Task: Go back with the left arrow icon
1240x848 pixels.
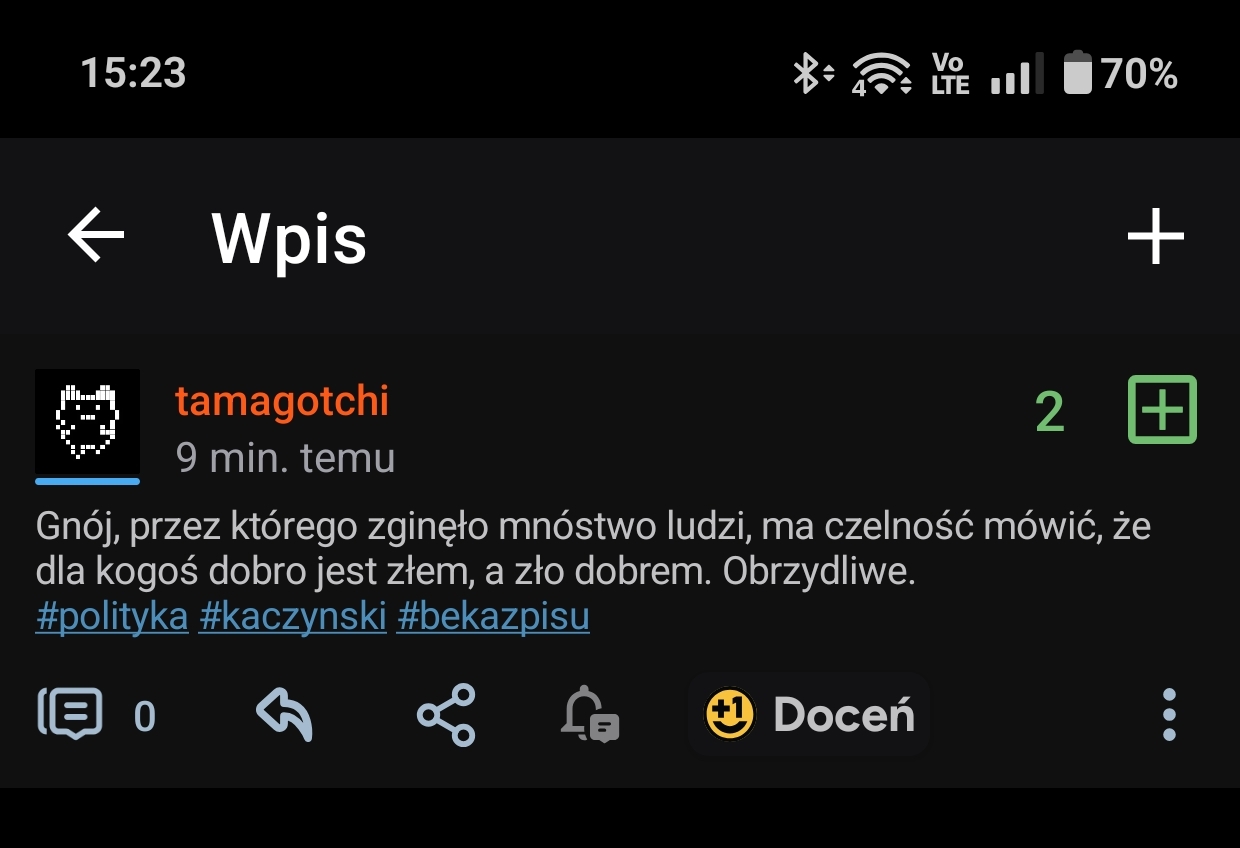Action: [x=96, y=235]
